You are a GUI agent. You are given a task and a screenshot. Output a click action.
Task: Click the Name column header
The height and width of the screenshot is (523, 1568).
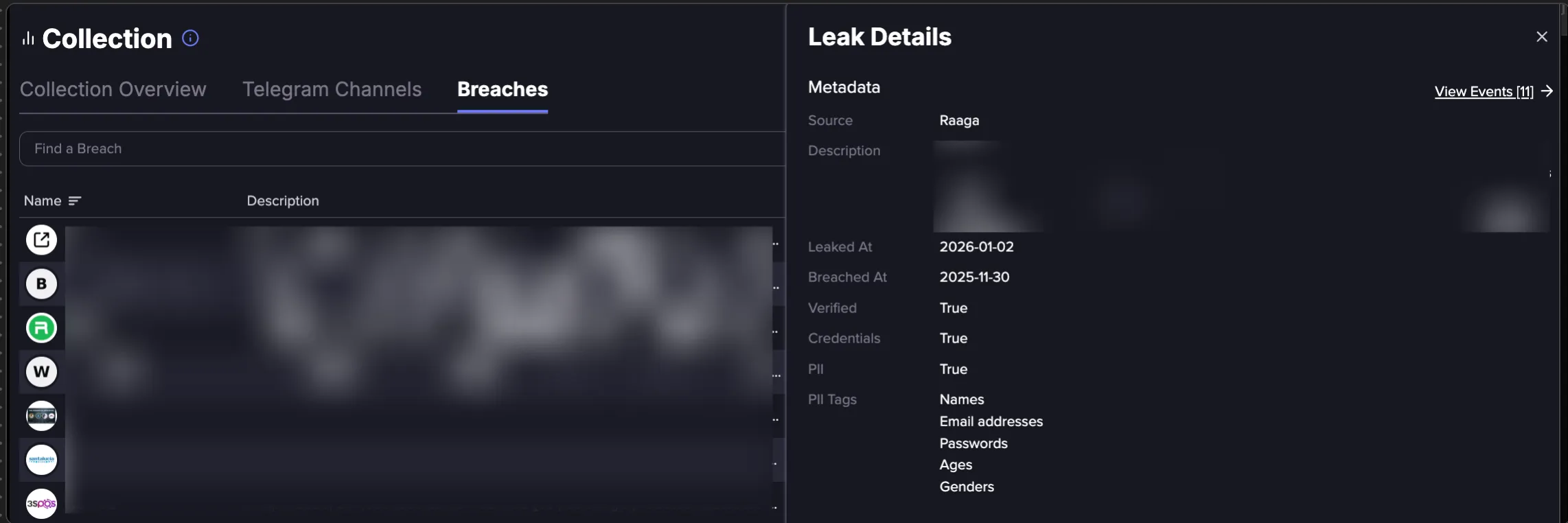(43, 200)
